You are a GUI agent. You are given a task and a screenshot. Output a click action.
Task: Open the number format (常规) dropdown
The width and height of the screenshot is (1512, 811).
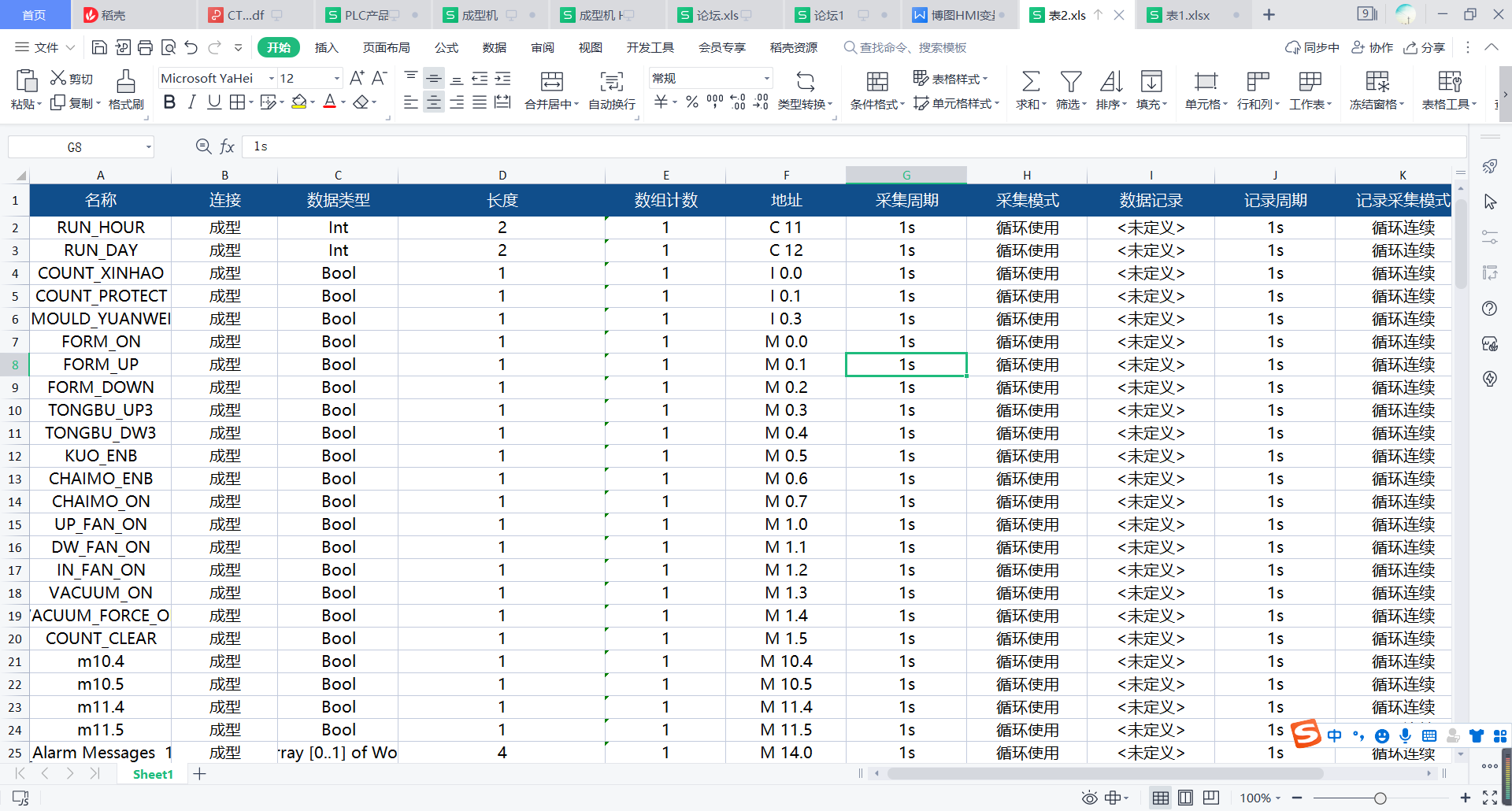click(766, 78)
